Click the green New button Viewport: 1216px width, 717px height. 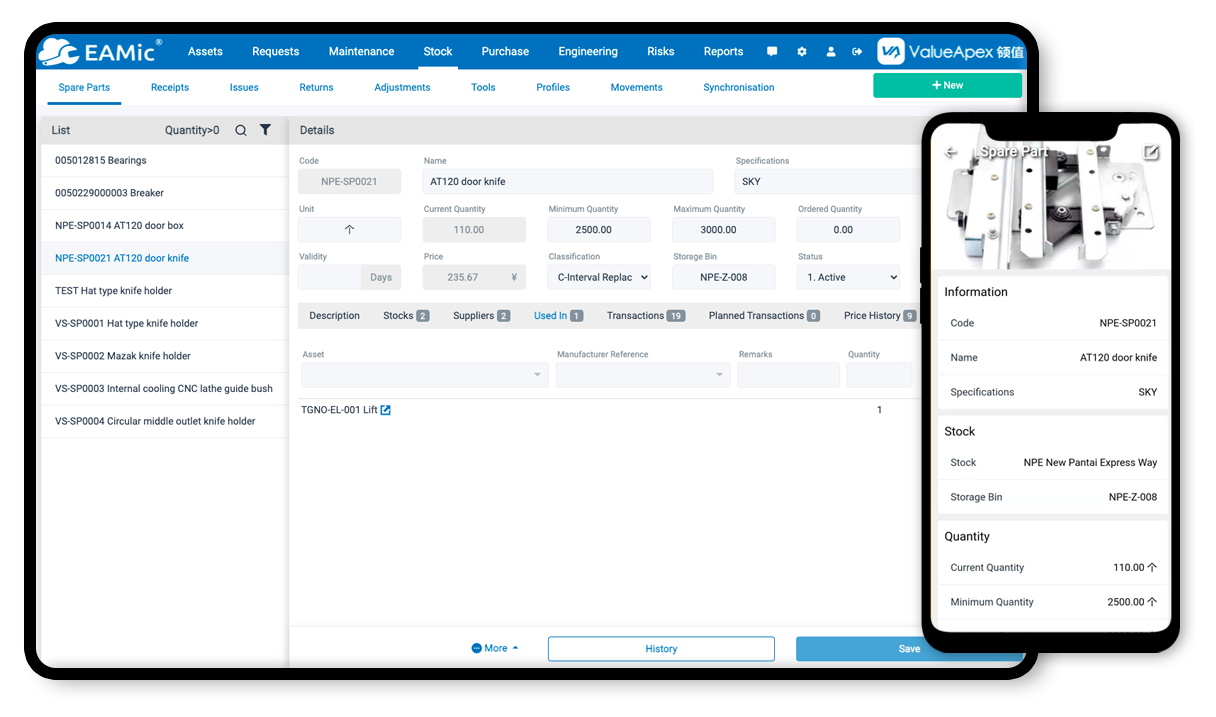coord(947,86)
